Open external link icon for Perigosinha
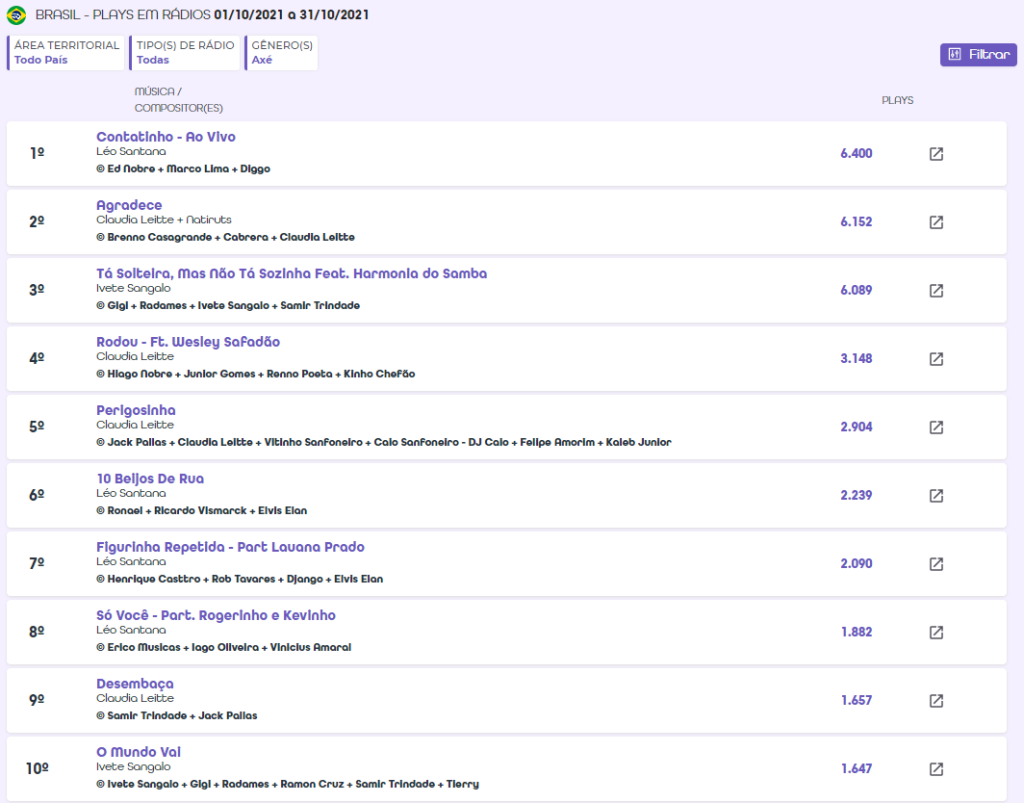The width and height of the screenshot is (1024, 803). pyautogui.click(x=936, y=427)
